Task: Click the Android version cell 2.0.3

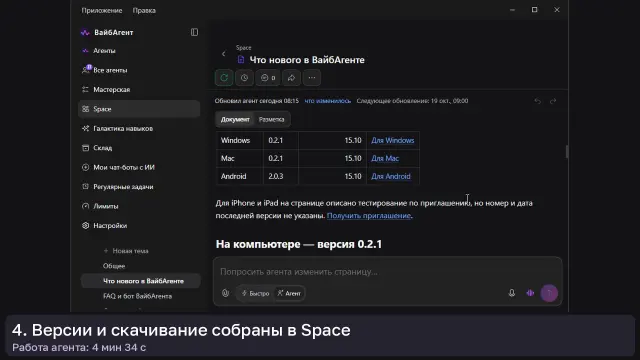Action: click(280, 176)
